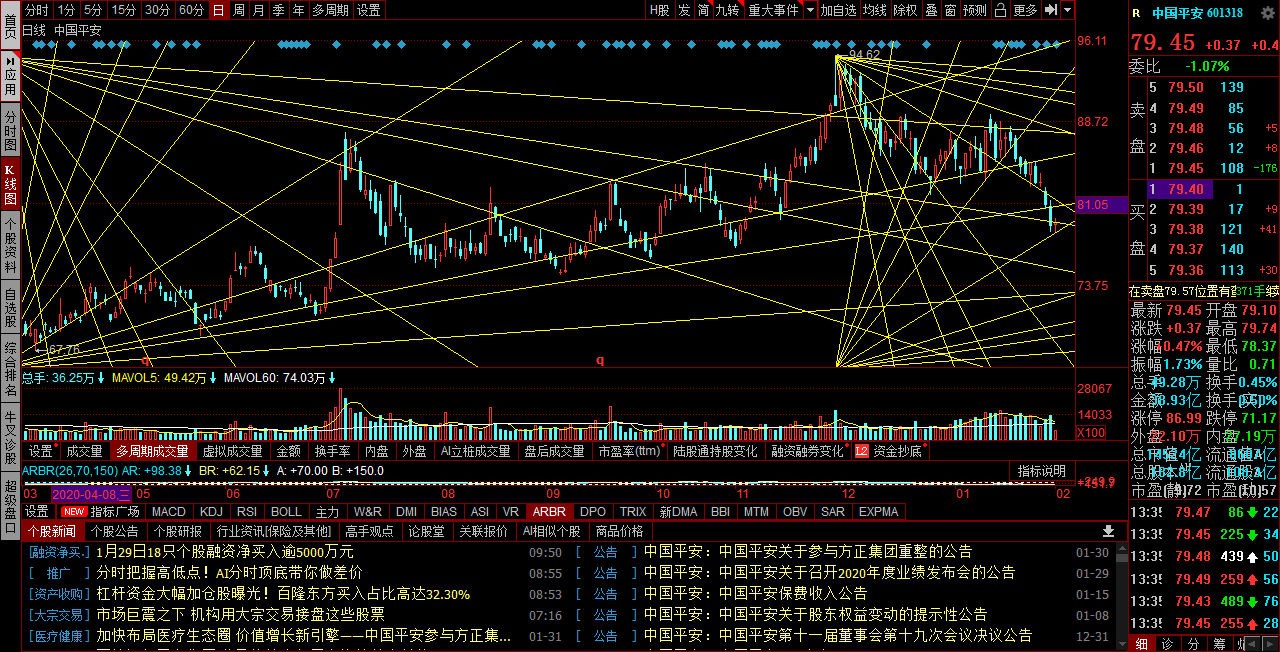Open dropdown arrow next to 重大事件
This screenshot has width=1280, height=652.
[811, 10]
